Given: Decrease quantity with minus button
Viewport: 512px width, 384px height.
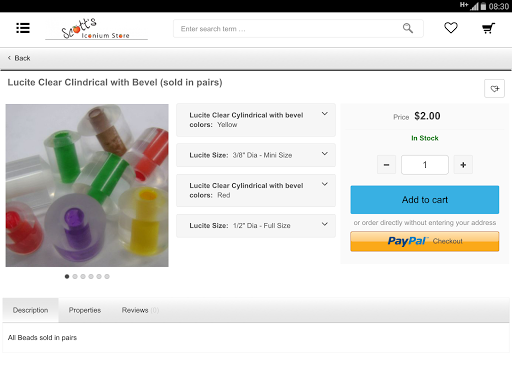Looking at the screenshot, I should (386, 165).
